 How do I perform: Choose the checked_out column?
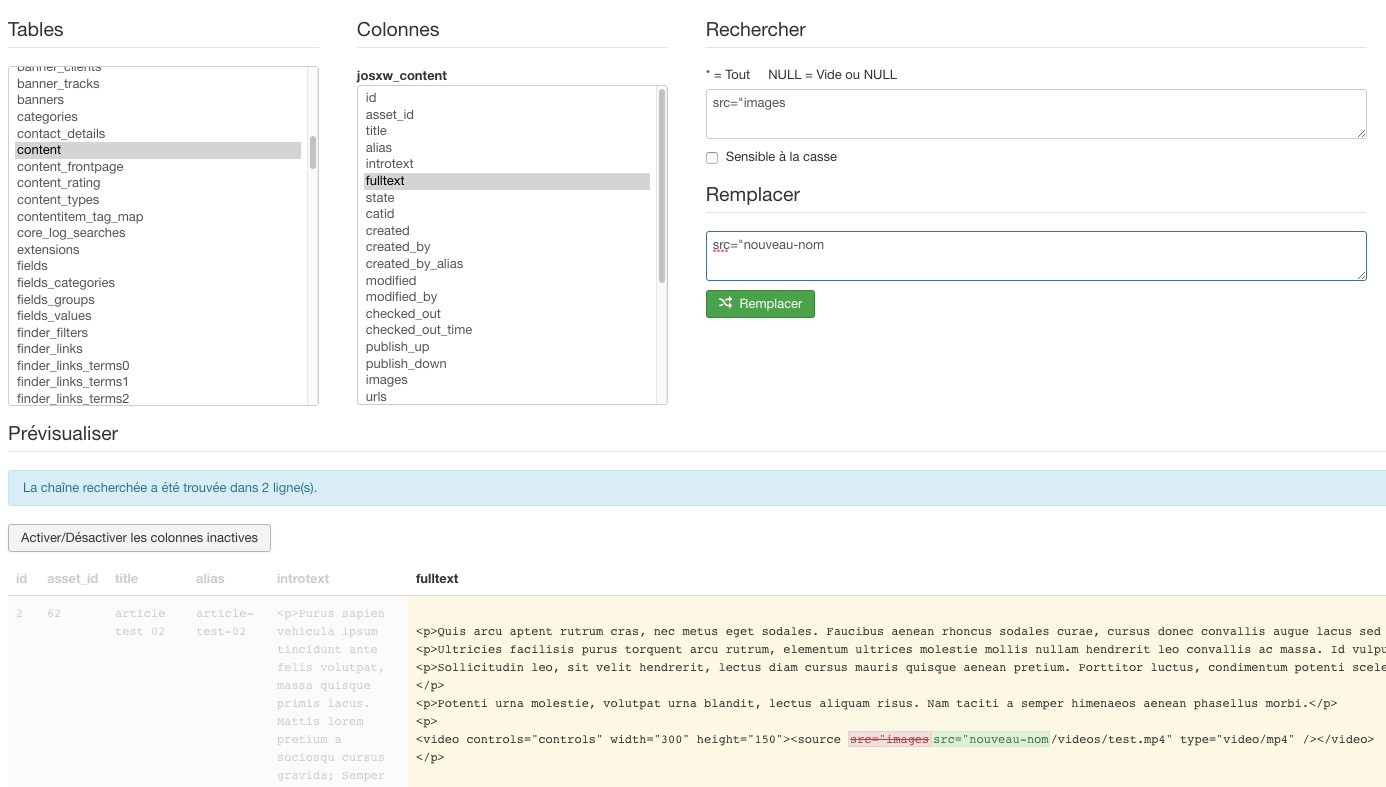point(507,314)
